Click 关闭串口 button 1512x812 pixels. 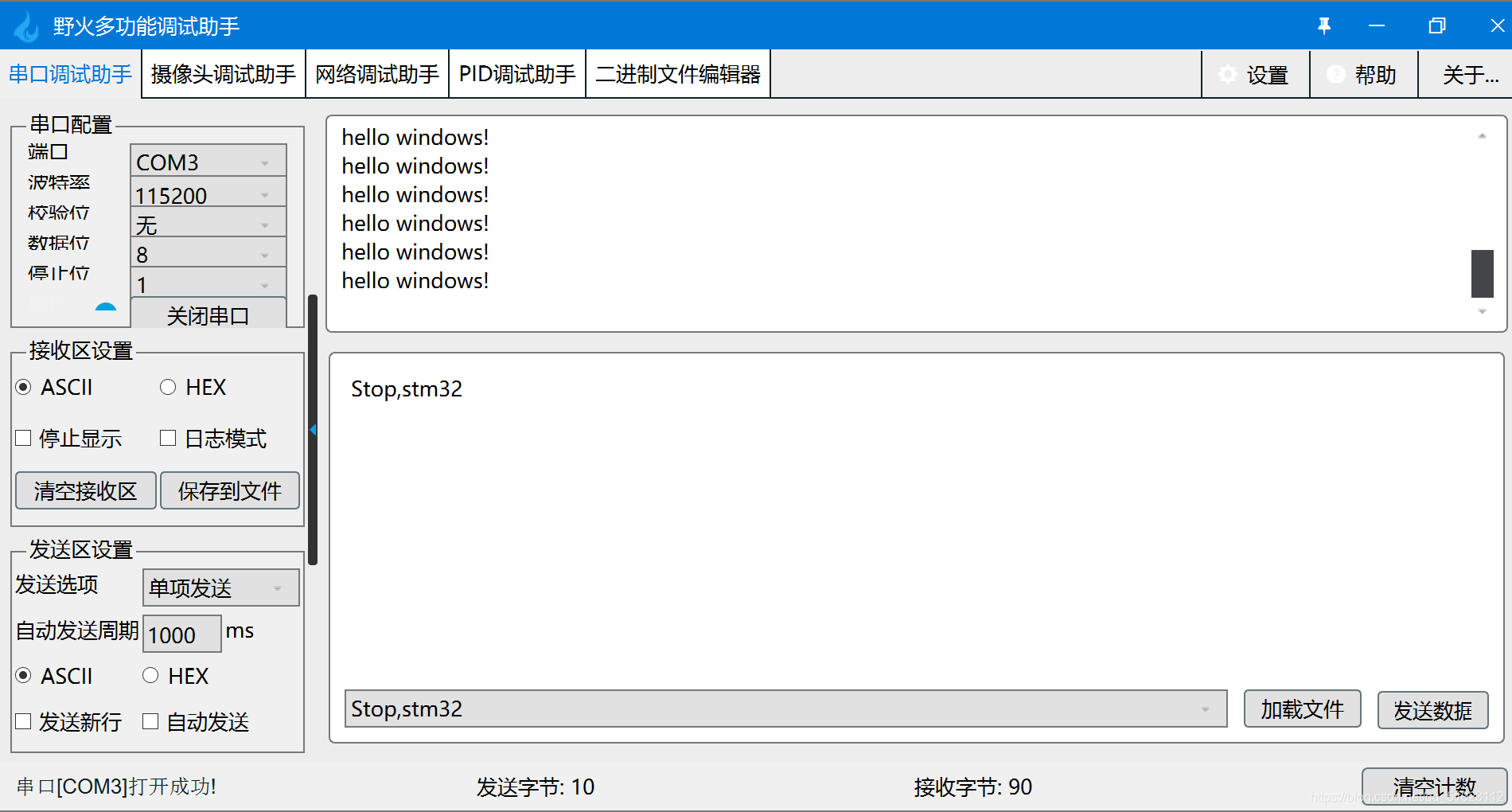[208, 314]
